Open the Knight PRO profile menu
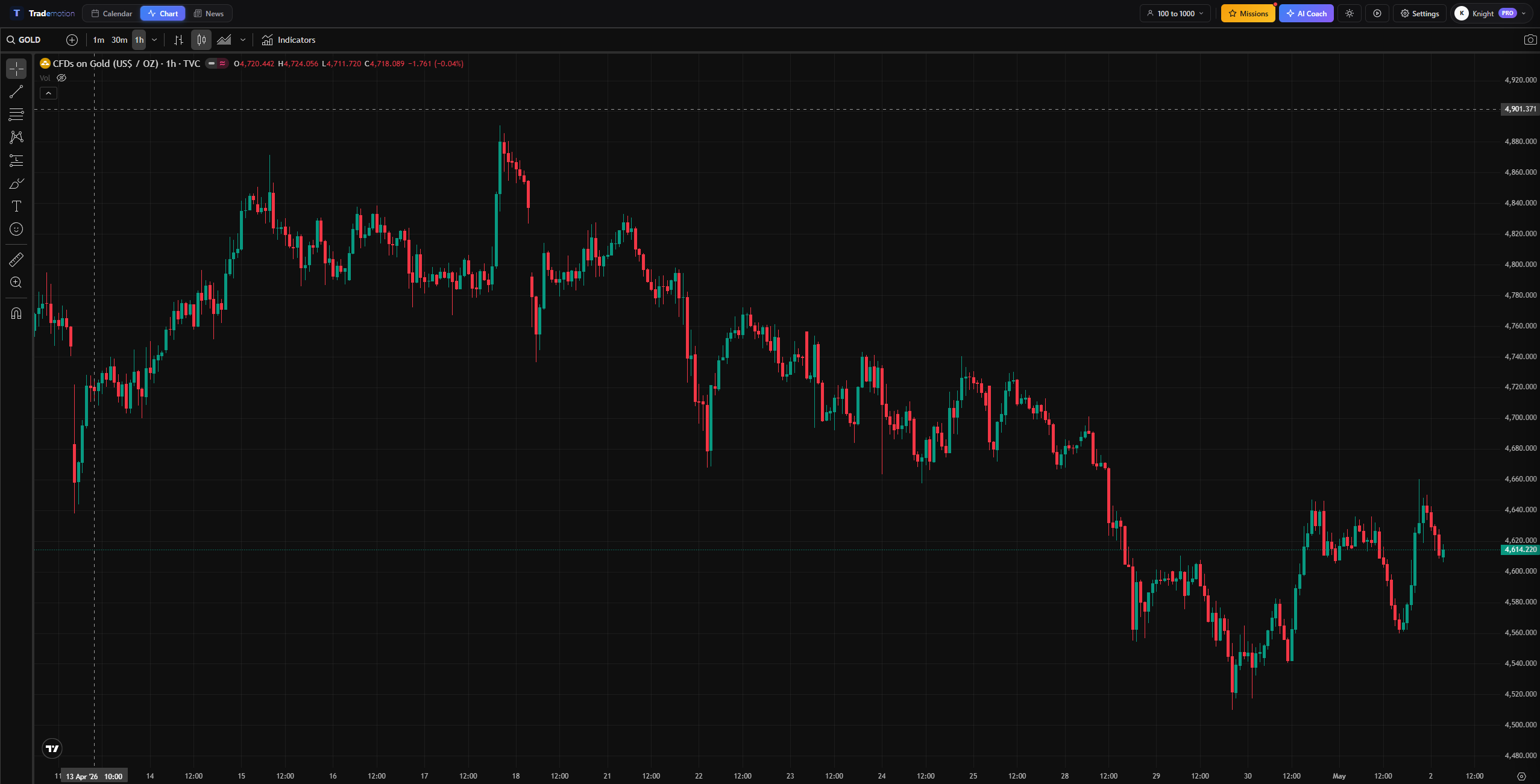Viewport: 1540px width, 784px height. pos(1491,13)
